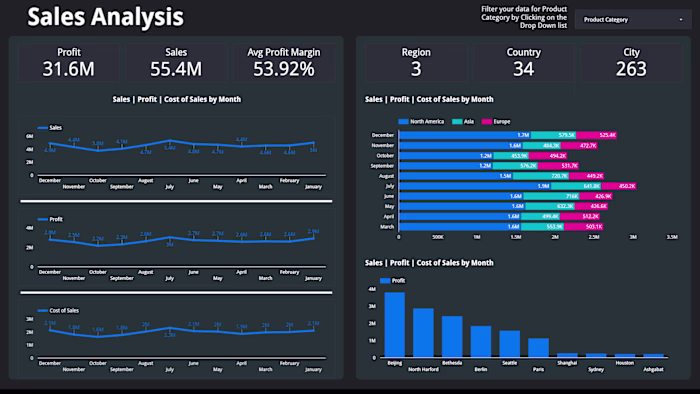Click the Shanghai city axis label
Image resolution: width=700 pixels, height=394 pixels.
[x=567, y=363]
